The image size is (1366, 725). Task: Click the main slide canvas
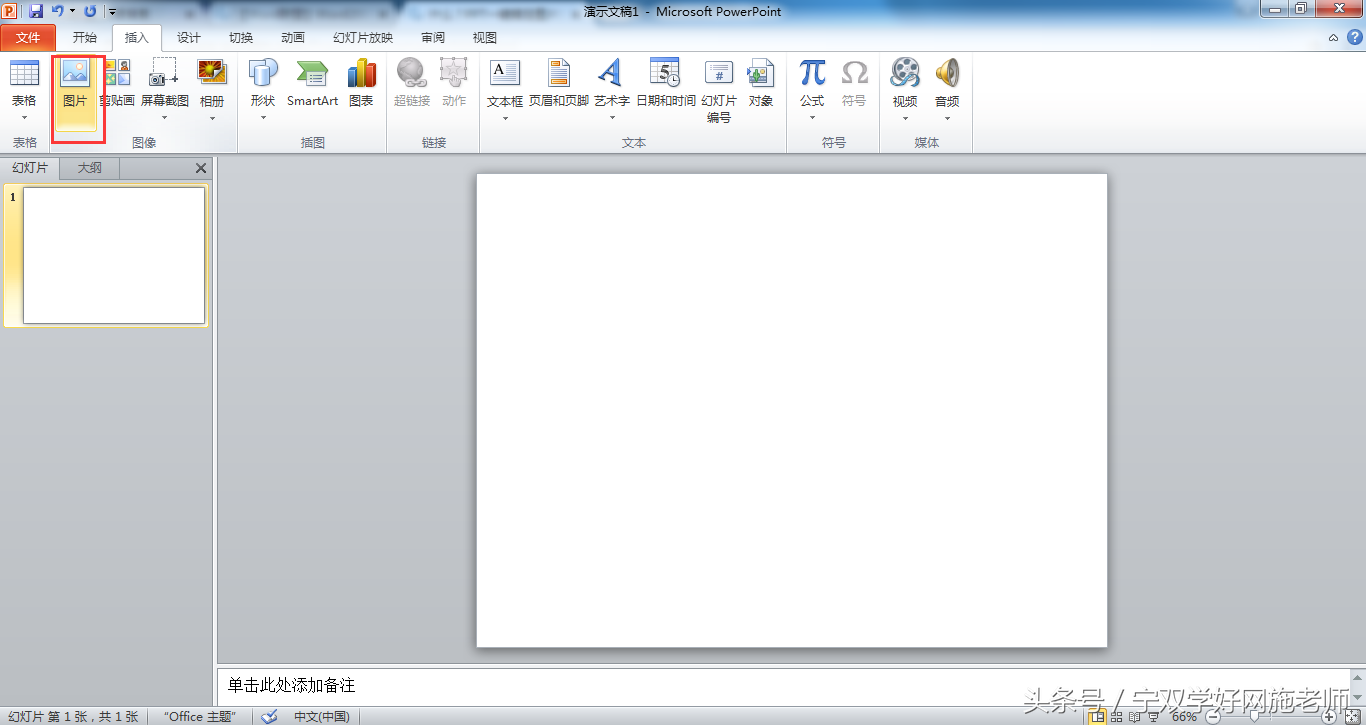coord(792,410)
